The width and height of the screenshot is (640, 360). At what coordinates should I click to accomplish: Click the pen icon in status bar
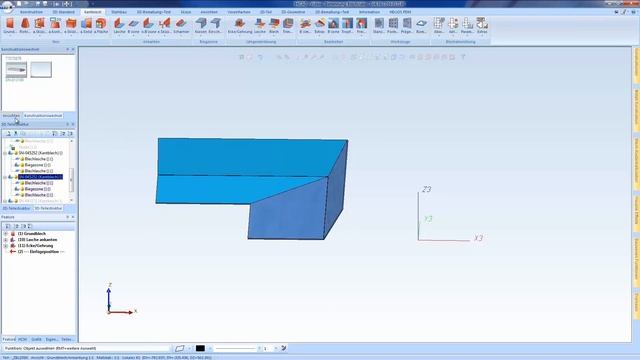[284, 348]
